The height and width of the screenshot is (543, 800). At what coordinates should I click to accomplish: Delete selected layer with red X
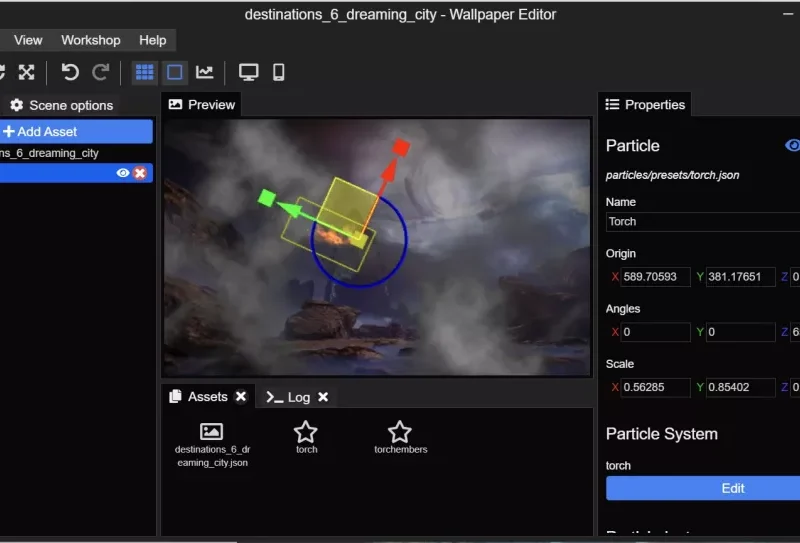click(140, 173)
